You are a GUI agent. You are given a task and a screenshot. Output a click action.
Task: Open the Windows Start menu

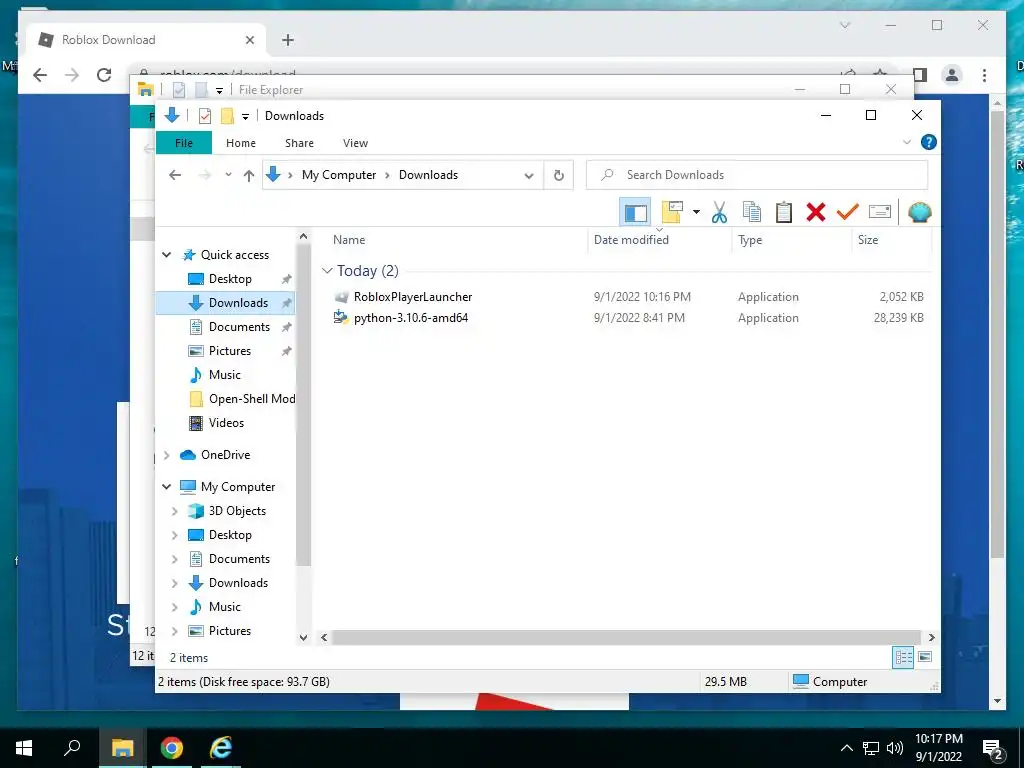pos(24,748)
